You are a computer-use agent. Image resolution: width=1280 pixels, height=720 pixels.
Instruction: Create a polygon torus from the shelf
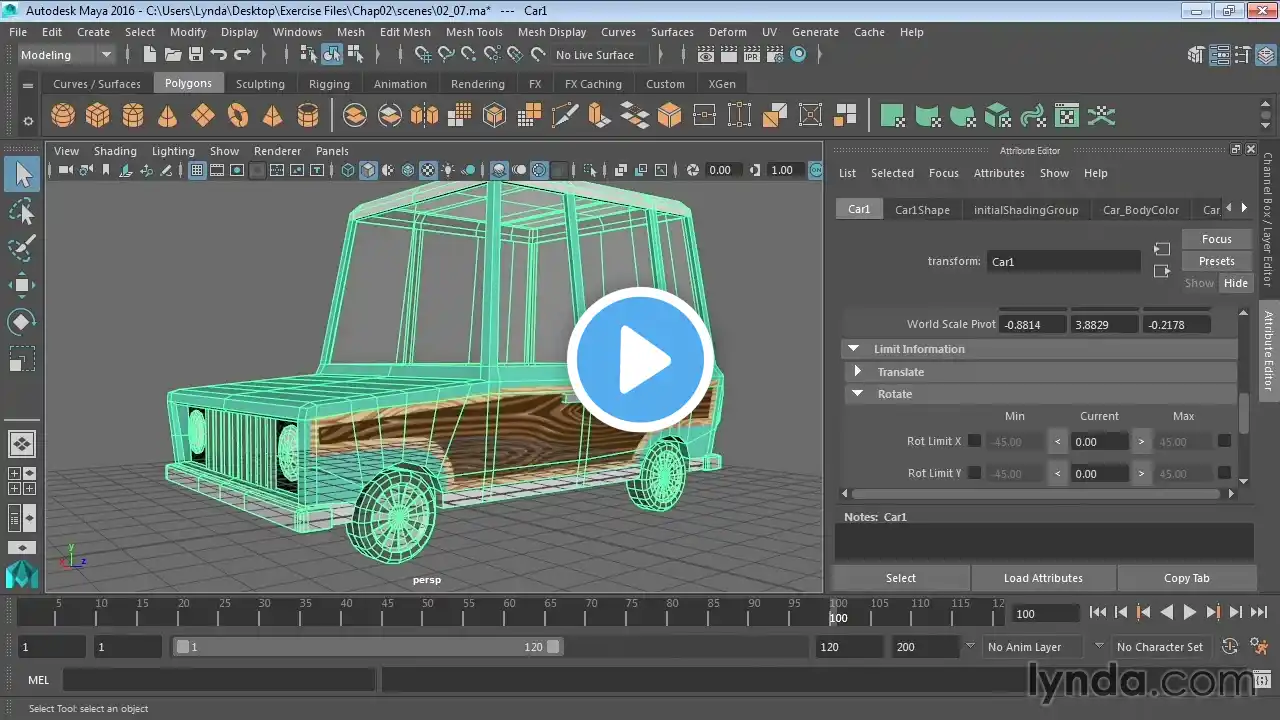pos(238,116)
